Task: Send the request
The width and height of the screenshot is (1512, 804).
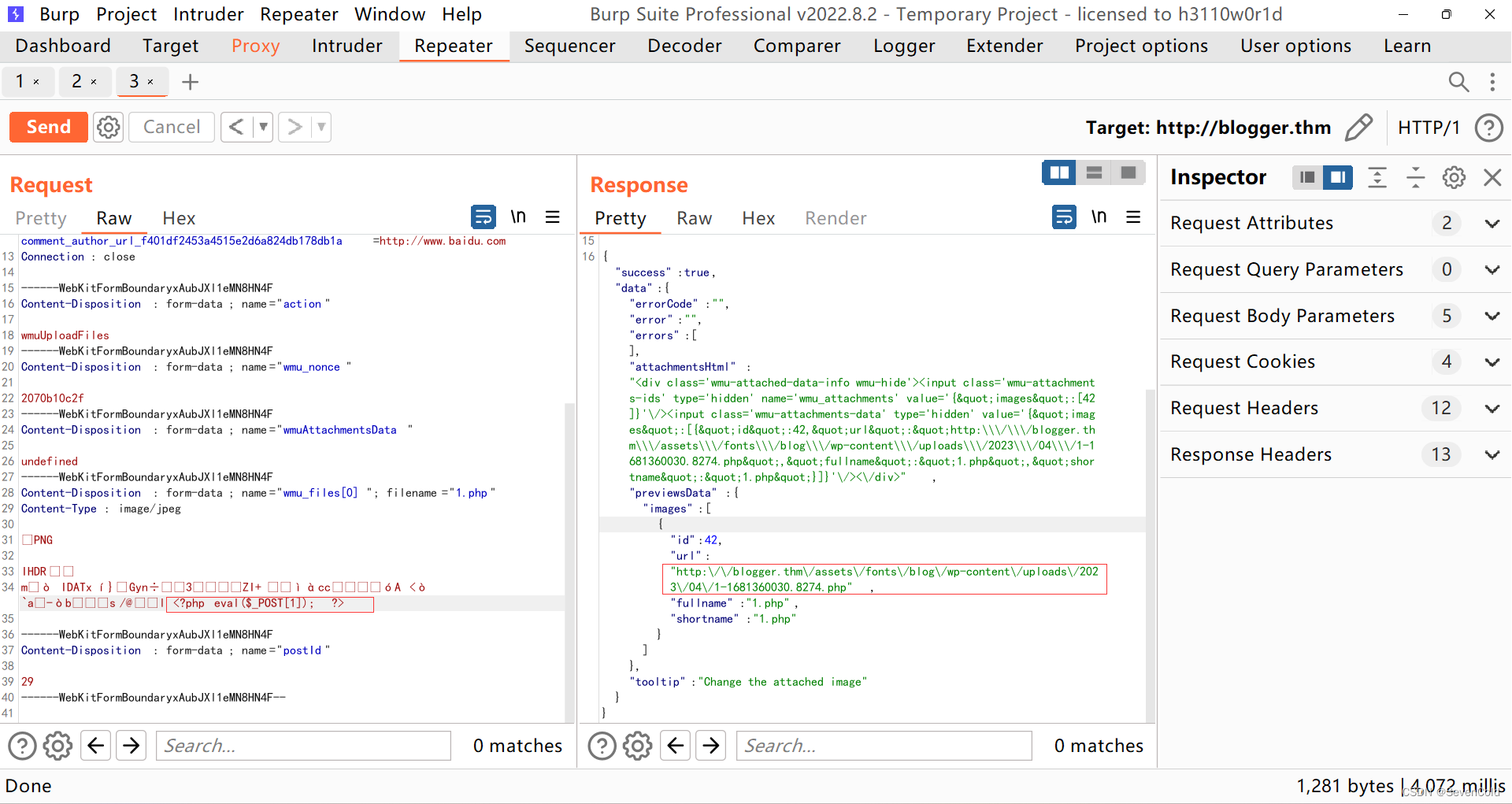Action: point(49,127)
